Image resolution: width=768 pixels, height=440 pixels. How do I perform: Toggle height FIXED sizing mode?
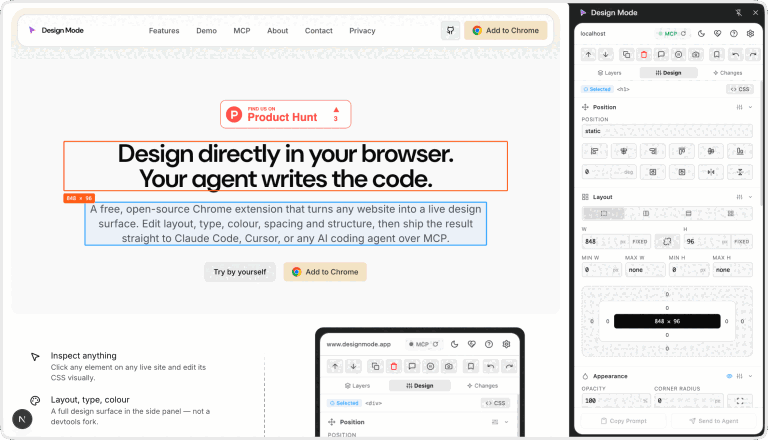click(742, 242)
